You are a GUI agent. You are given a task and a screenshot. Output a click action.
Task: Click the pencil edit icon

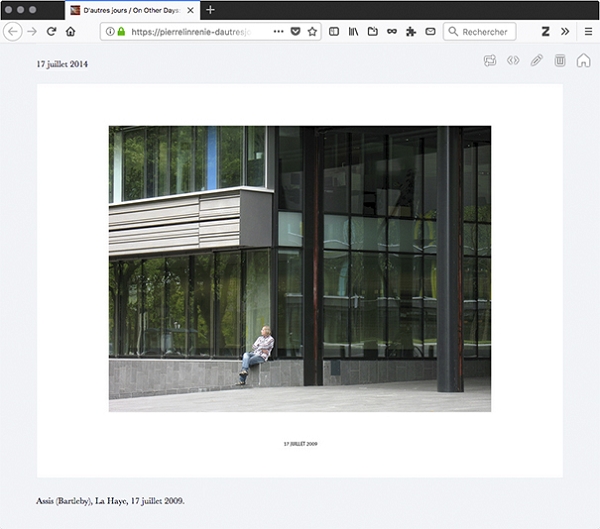click(536, 61)
